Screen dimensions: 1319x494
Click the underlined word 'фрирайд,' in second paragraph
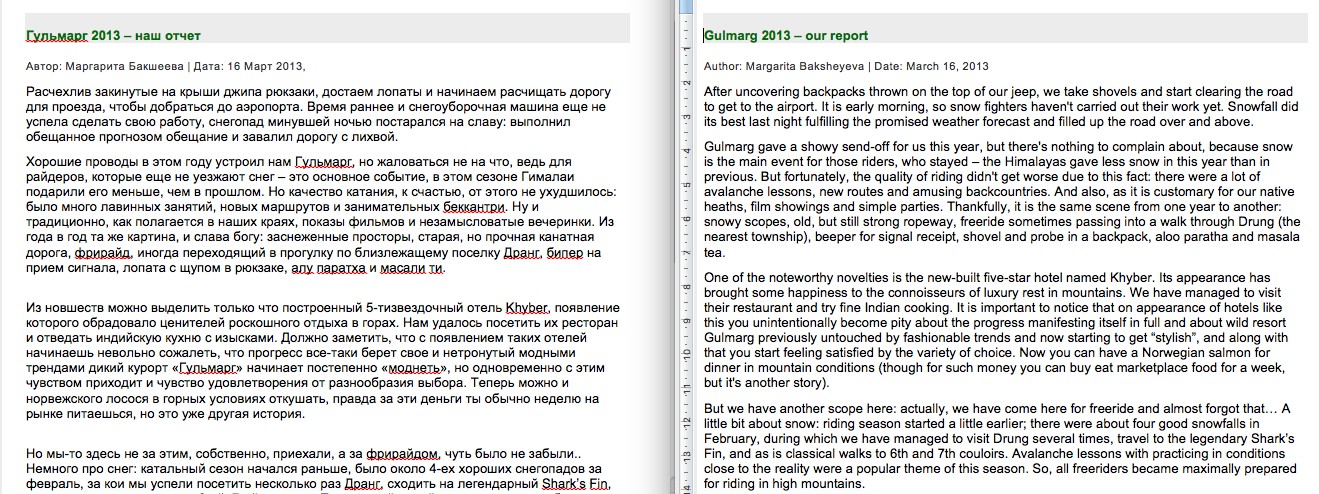click(x=102, y=253)
